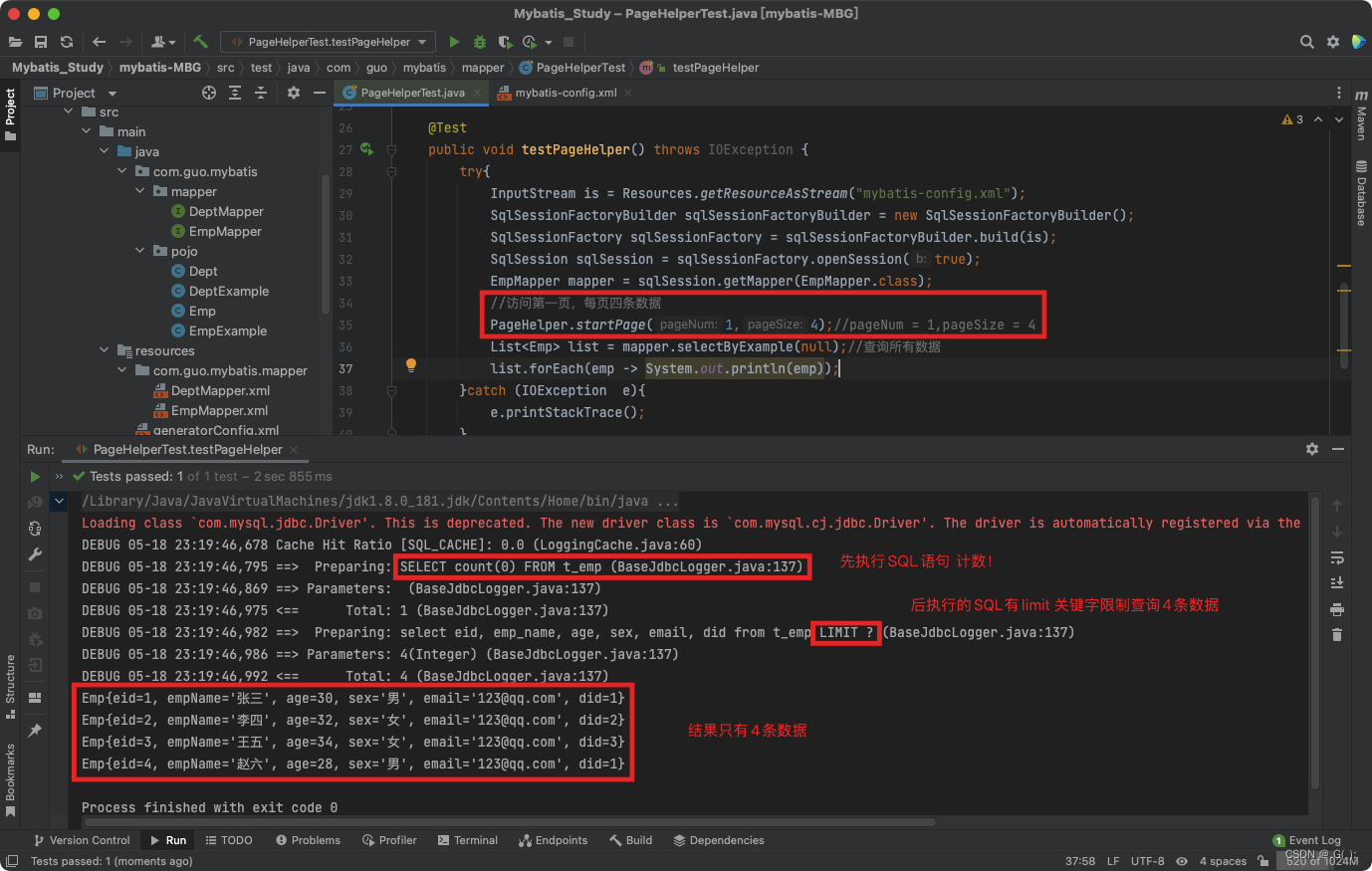Click the Build project hammer icon

[200, 42]
